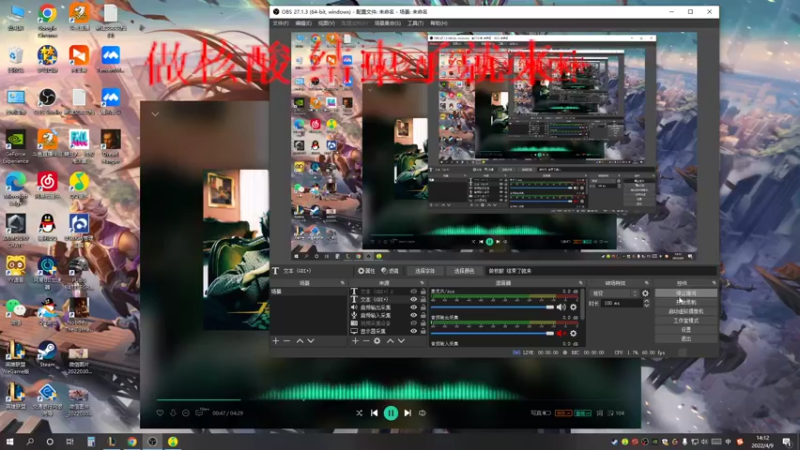Add a new scene with plus icon

click(276, 340)
